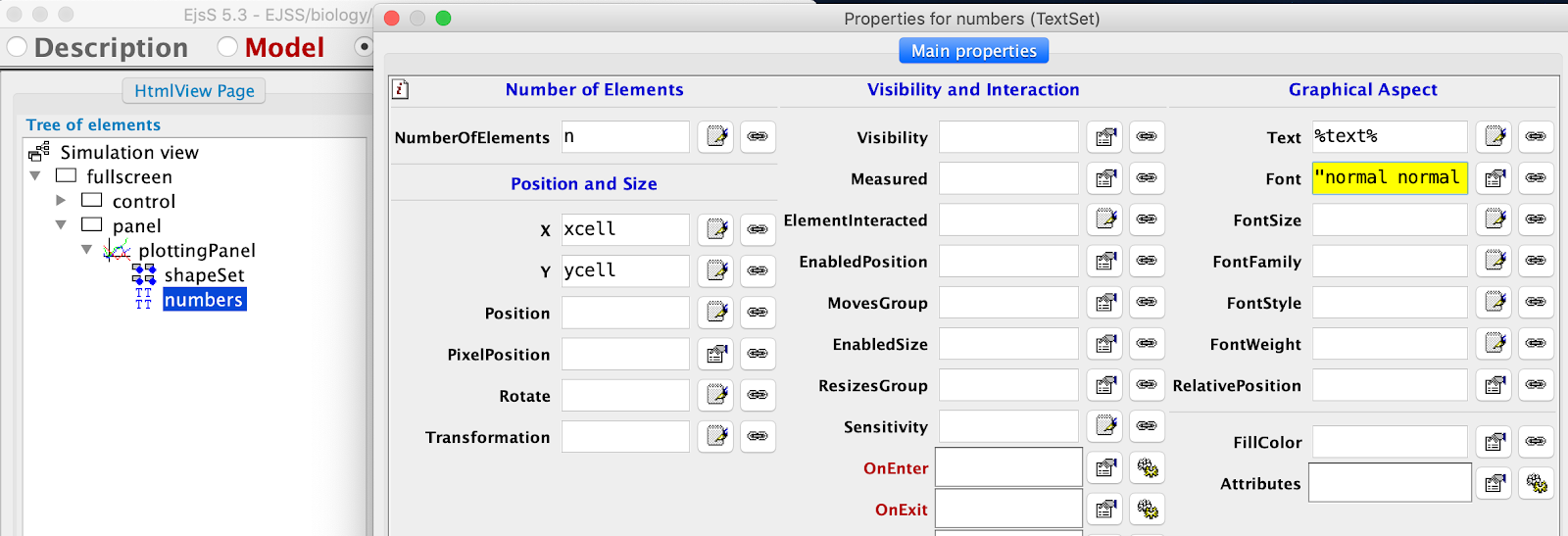Select the Description radio button

18,47
